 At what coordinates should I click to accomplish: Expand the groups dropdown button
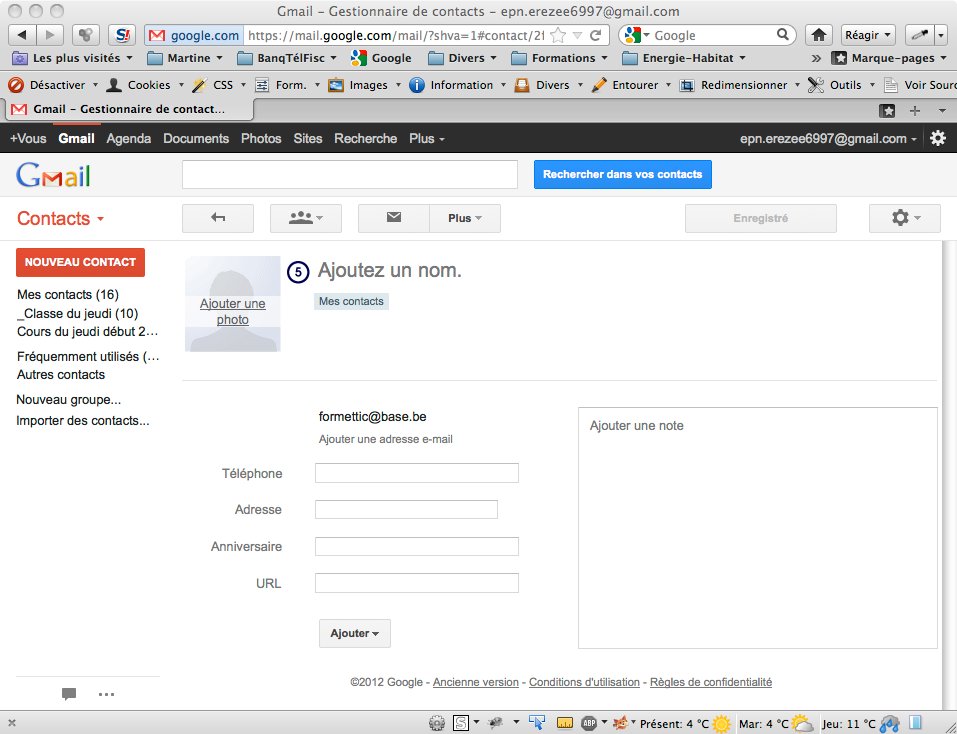pyautogui.click(x=306, y=218)
